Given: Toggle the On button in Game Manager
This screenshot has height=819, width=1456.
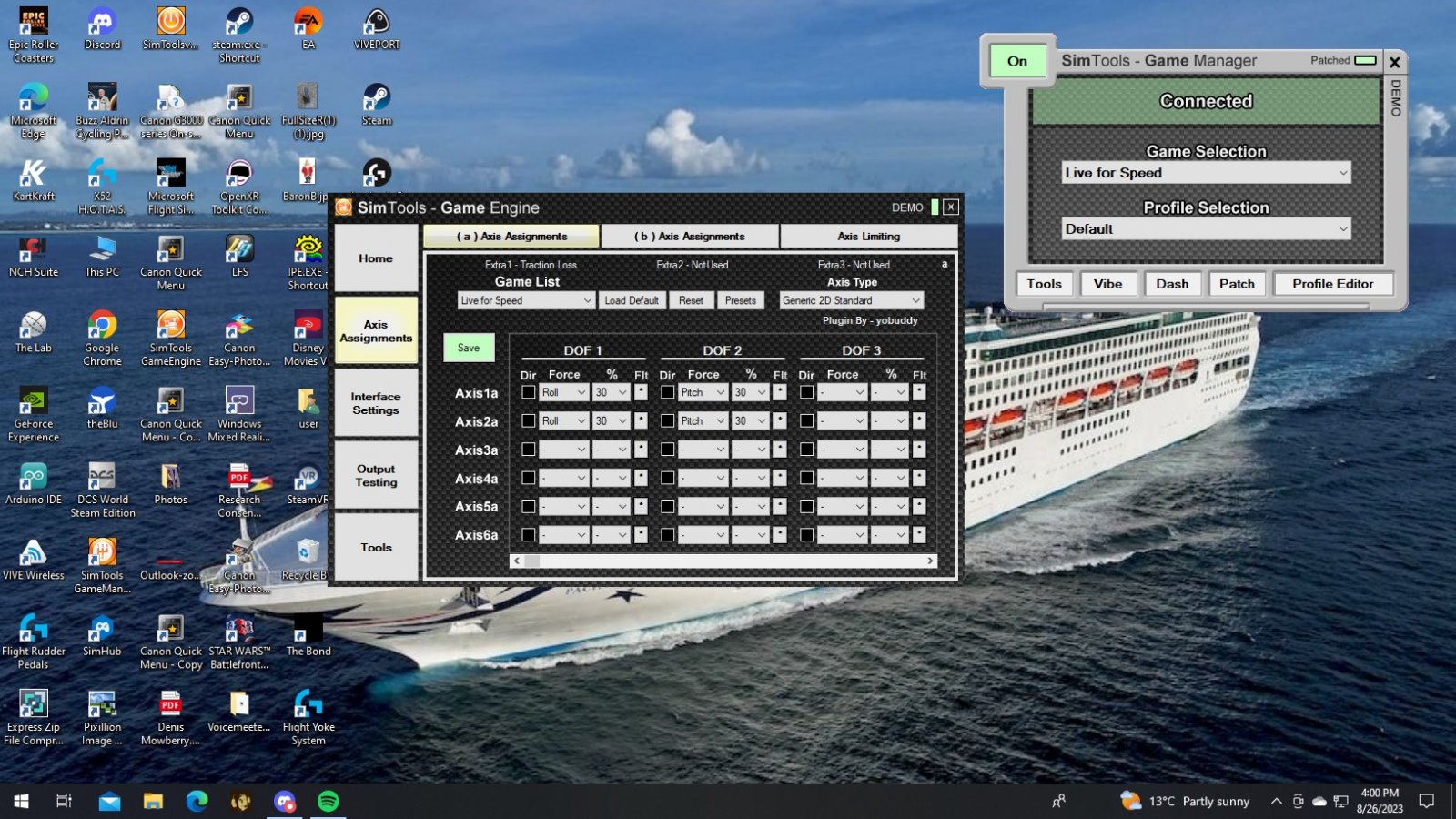Looking at the screenshot, I should [x=1017, y=61].
